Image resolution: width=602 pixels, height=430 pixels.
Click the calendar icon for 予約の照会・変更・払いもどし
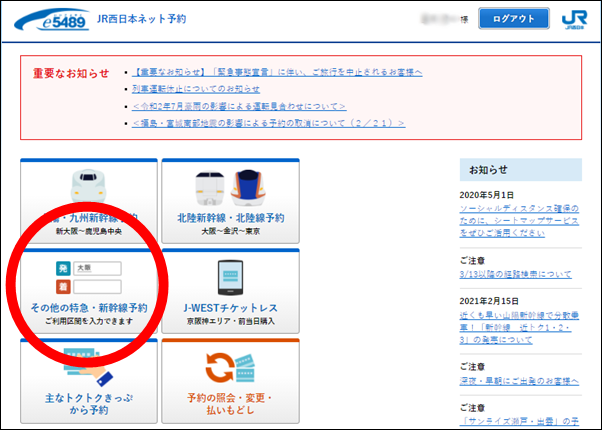pos(231,364)
